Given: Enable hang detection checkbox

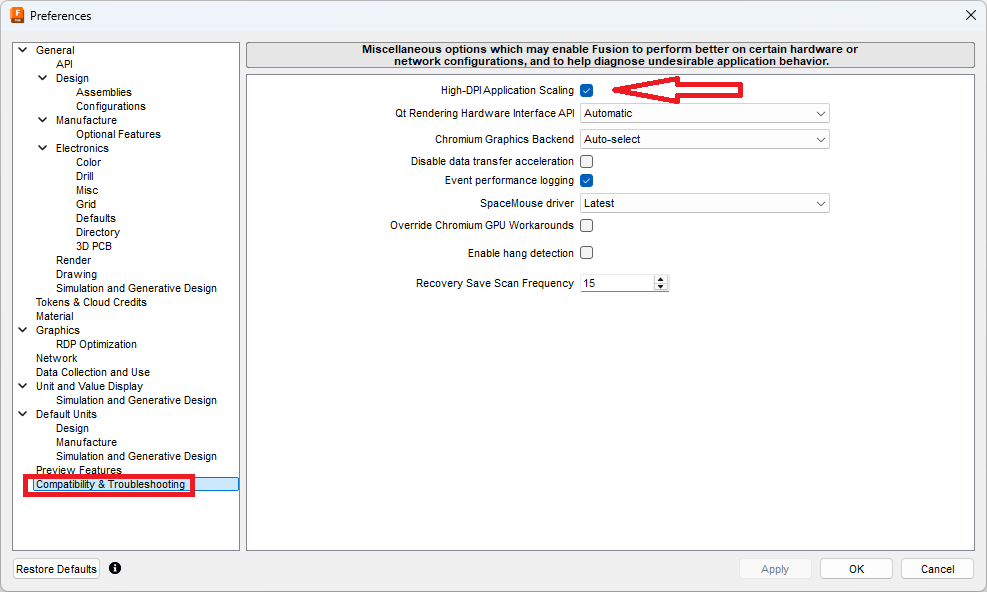Looking at the screenshot, I should [587, 253].
